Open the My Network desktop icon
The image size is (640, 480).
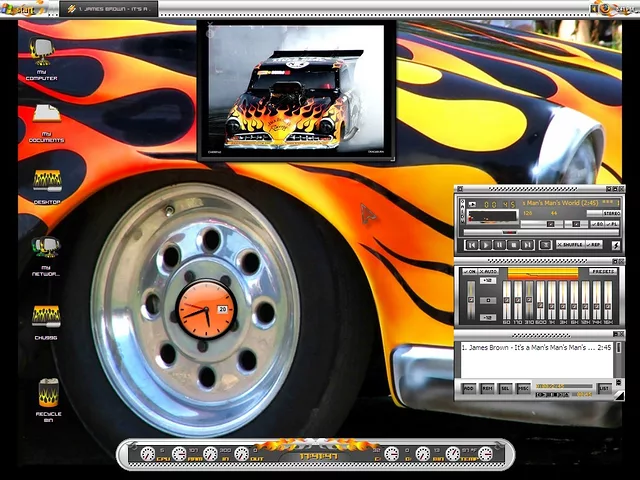click(46, 248)
